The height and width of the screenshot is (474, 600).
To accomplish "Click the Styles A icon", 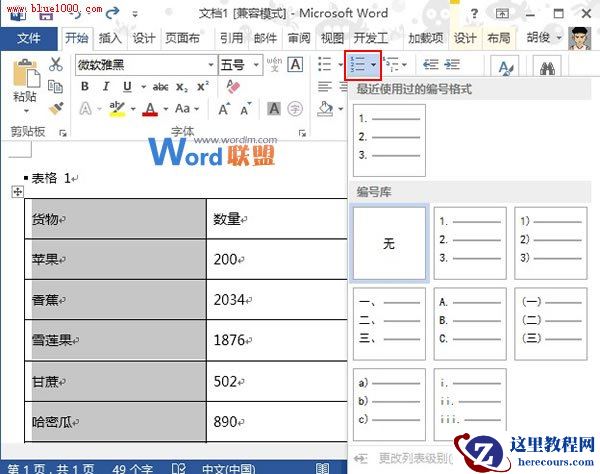I will 505,67.
